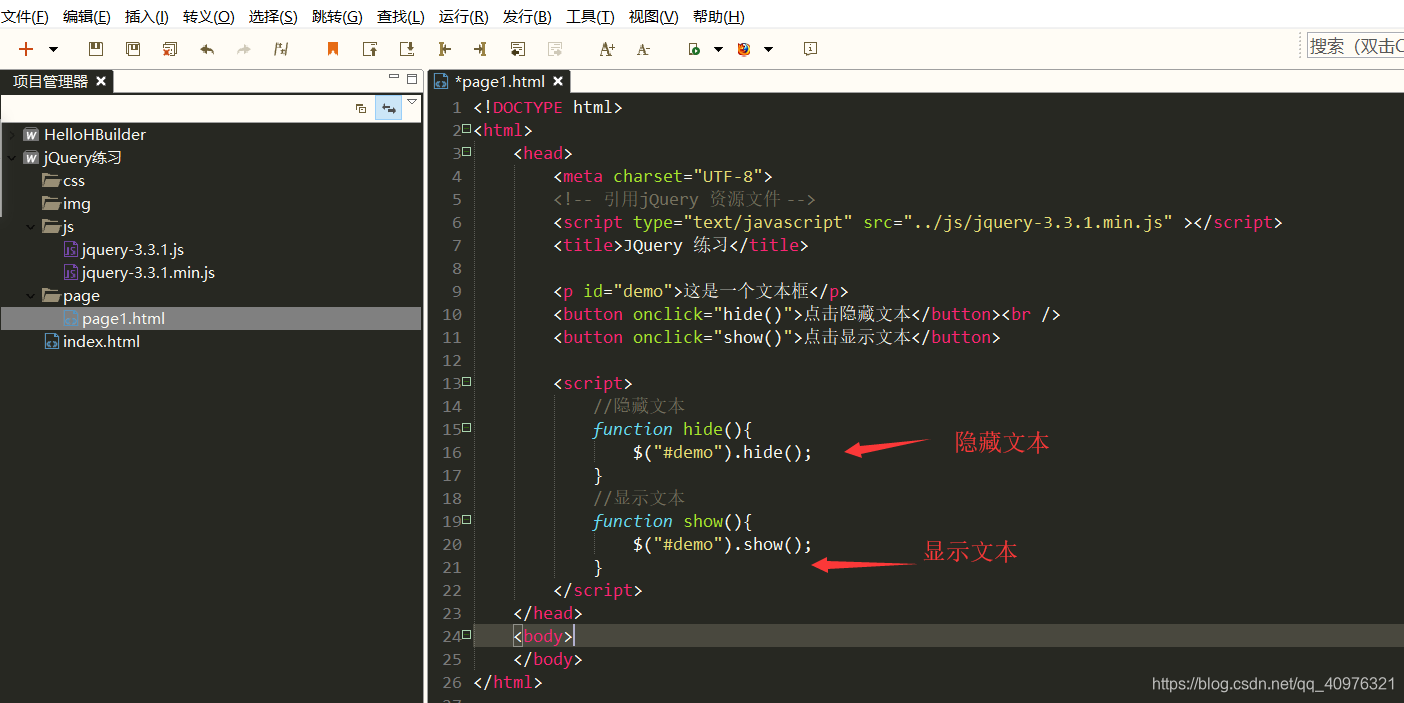Decrease font size with the A- icon
The height and width of the screenshot is (703, 1404).
(x=643, y=49)
